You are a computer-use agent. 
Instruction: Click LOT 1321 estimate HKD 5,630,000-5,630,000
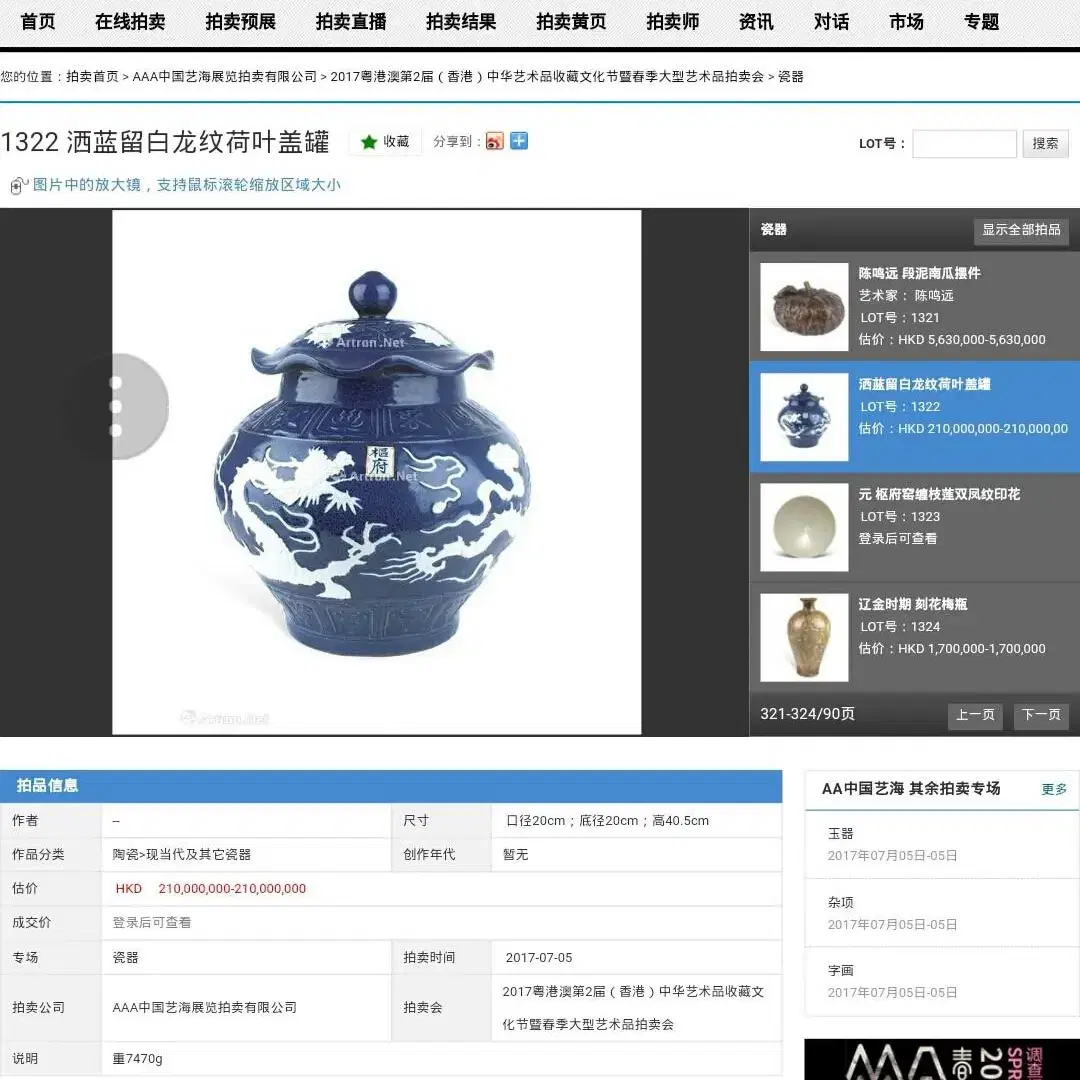coord(952,340)
